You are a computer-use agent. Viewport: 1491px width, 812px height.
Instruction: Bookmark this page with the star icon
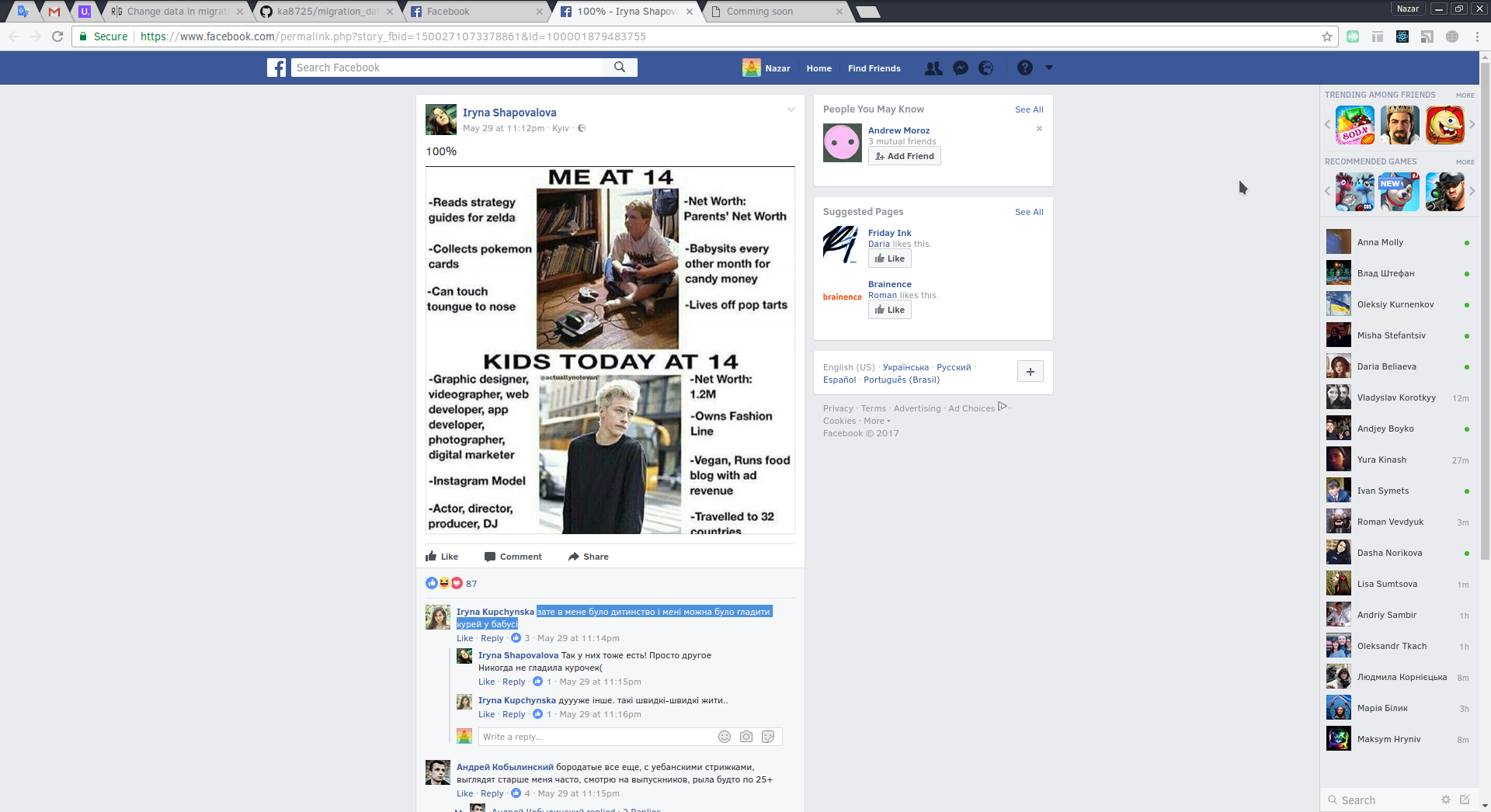click(x=1327, y=36)
